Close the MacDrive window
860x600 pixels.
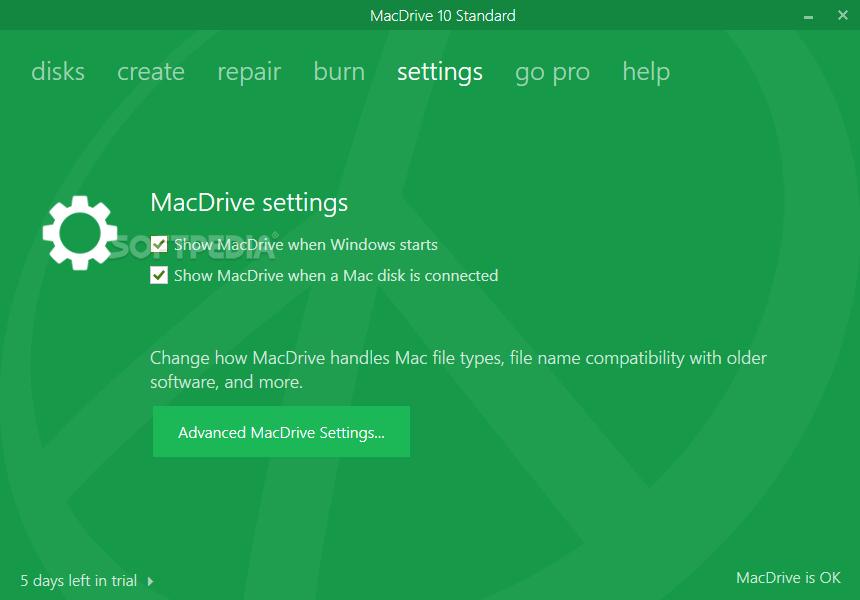click(x=843, y=15)
